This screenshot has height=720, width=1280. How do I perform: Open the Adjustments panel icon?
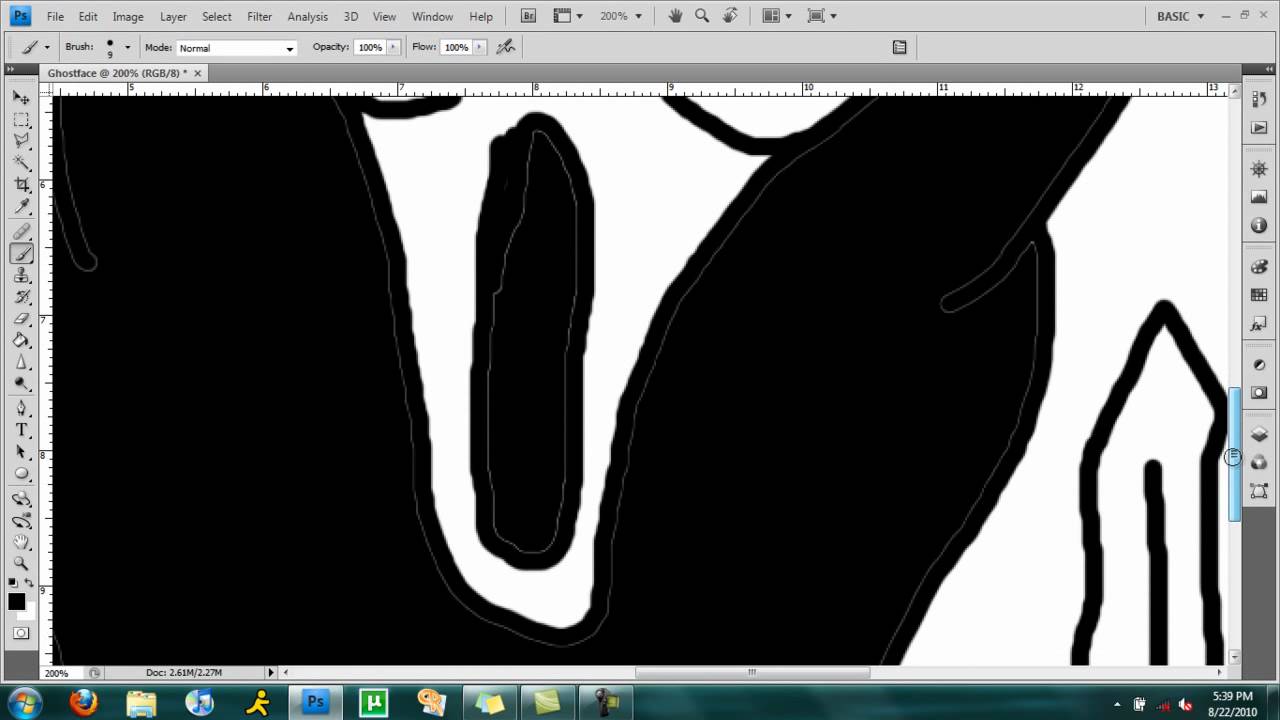pos(1259,365)
